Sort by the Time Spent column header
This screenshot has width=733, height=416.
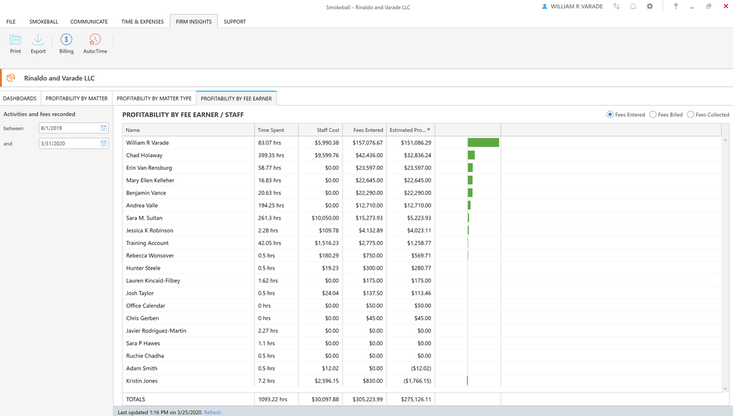pyautogui.click(x=277, y=130)
